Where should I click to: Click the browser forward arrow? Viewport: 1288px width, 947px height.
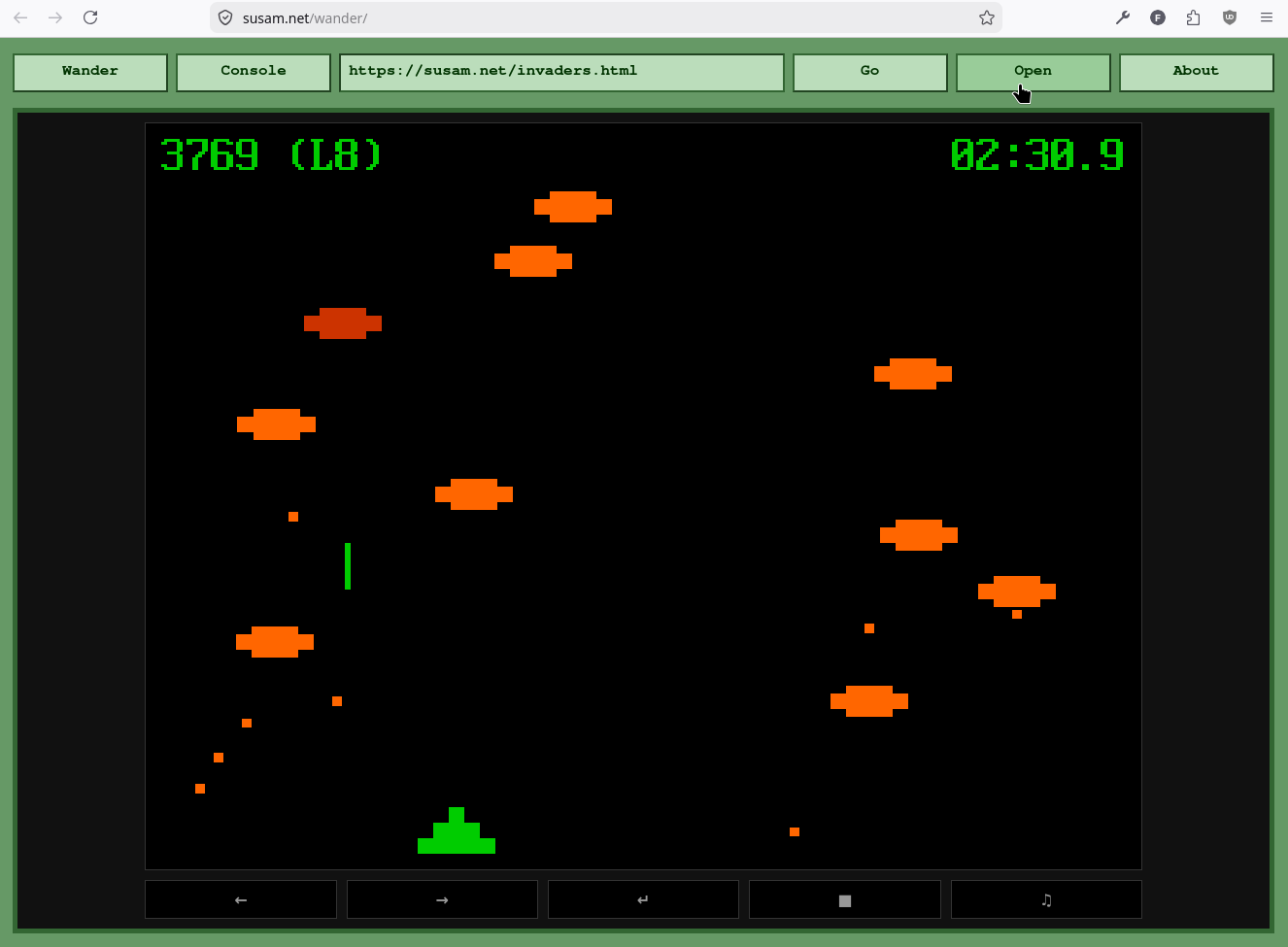tap(55, 17)
